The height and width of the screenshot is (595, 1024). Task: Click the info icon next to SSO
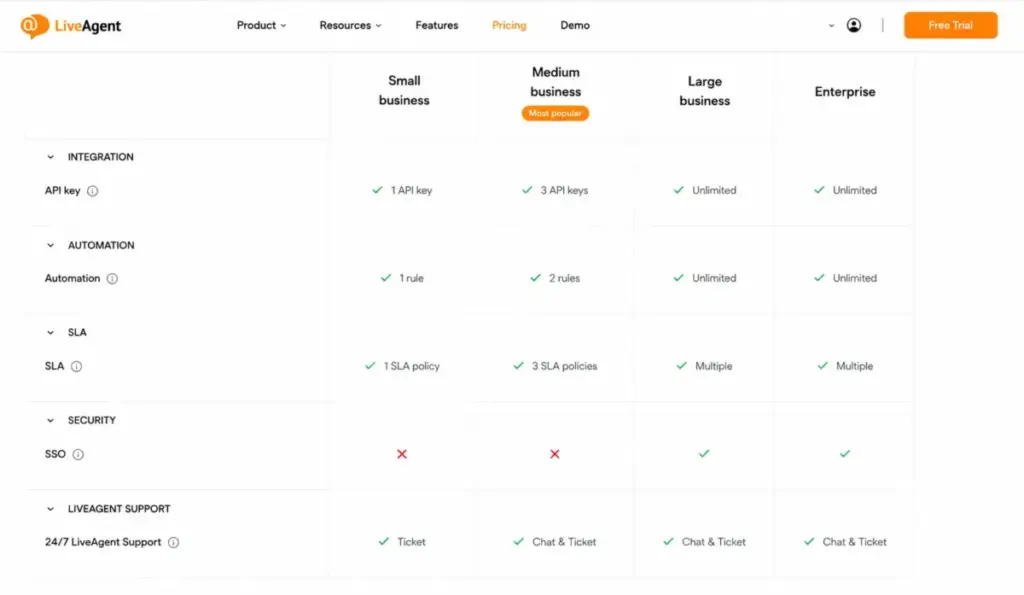click(78, 455)
